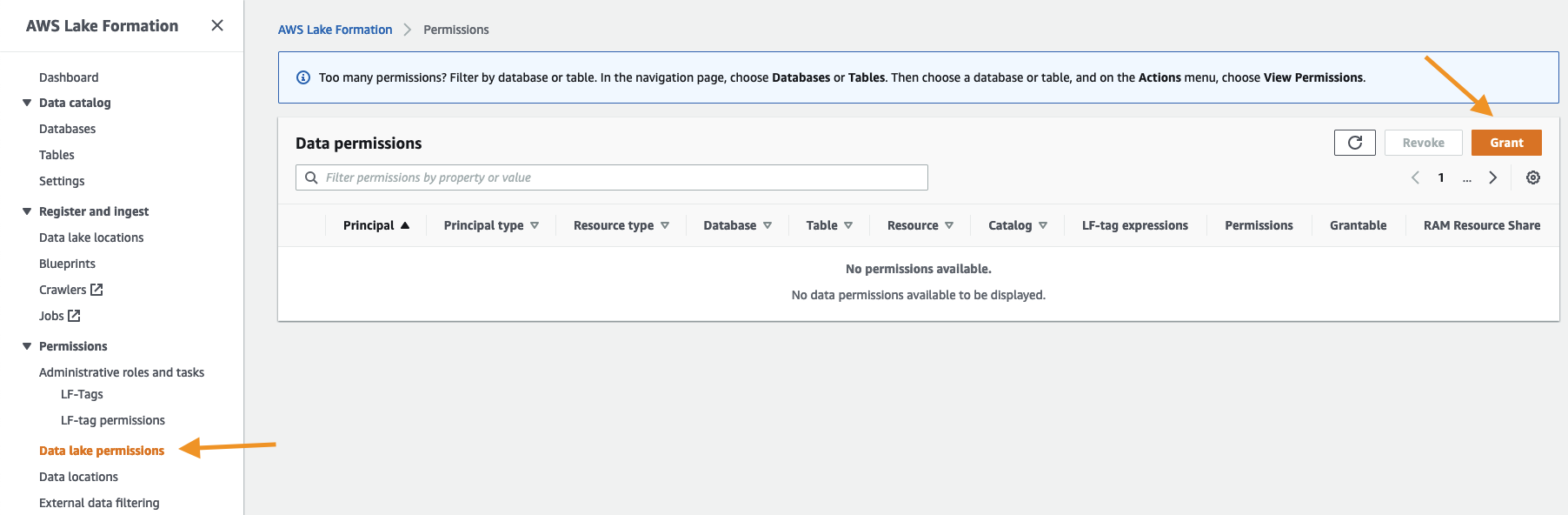The height and width of the screenshot is (515, 1568).
Task: Open Tables in sidebar
Action: click(56, 155)
